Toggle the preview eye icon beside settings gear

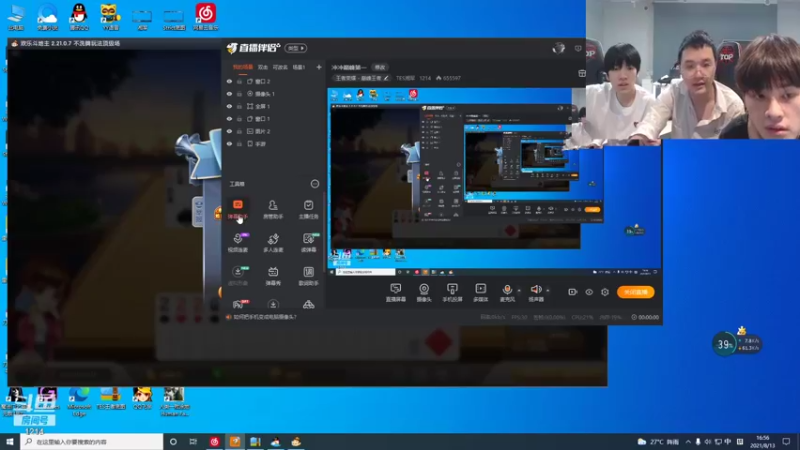[x=589, y=292]
